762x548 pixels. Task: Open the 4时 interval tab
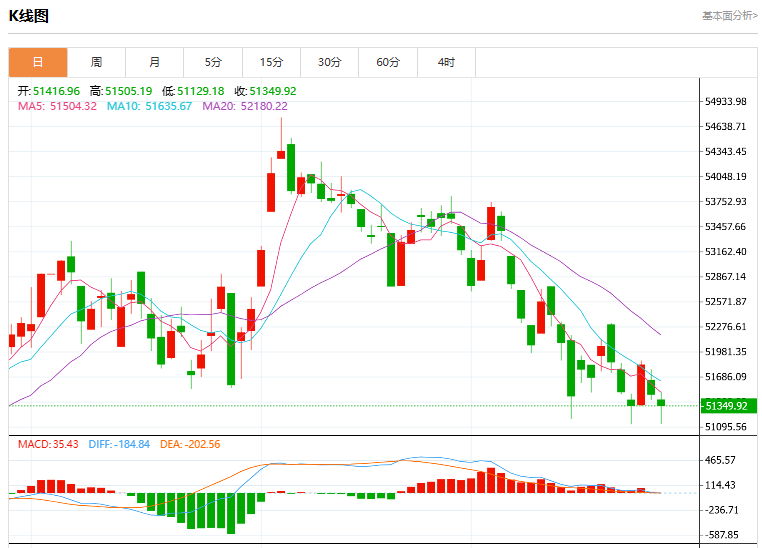pos(446,62)
